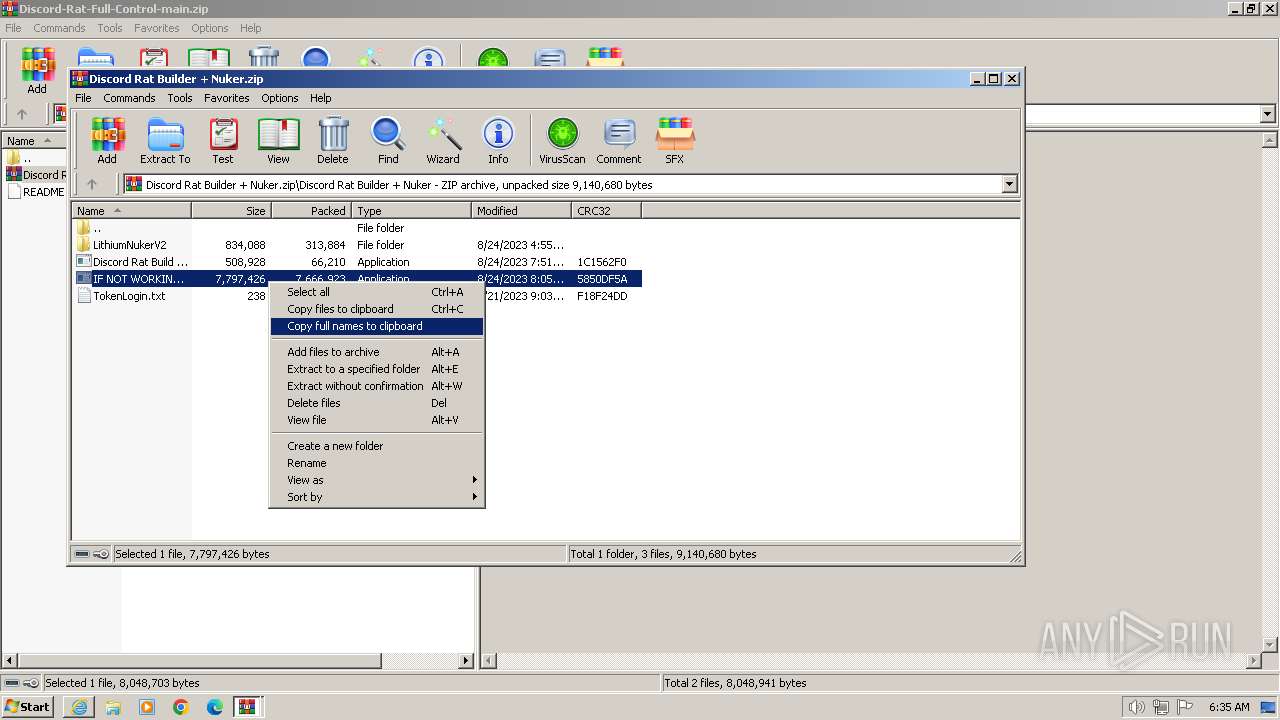Choose Select all from context menu
This screenshot has height=720, width=1280.
click(x=377, y=292)
